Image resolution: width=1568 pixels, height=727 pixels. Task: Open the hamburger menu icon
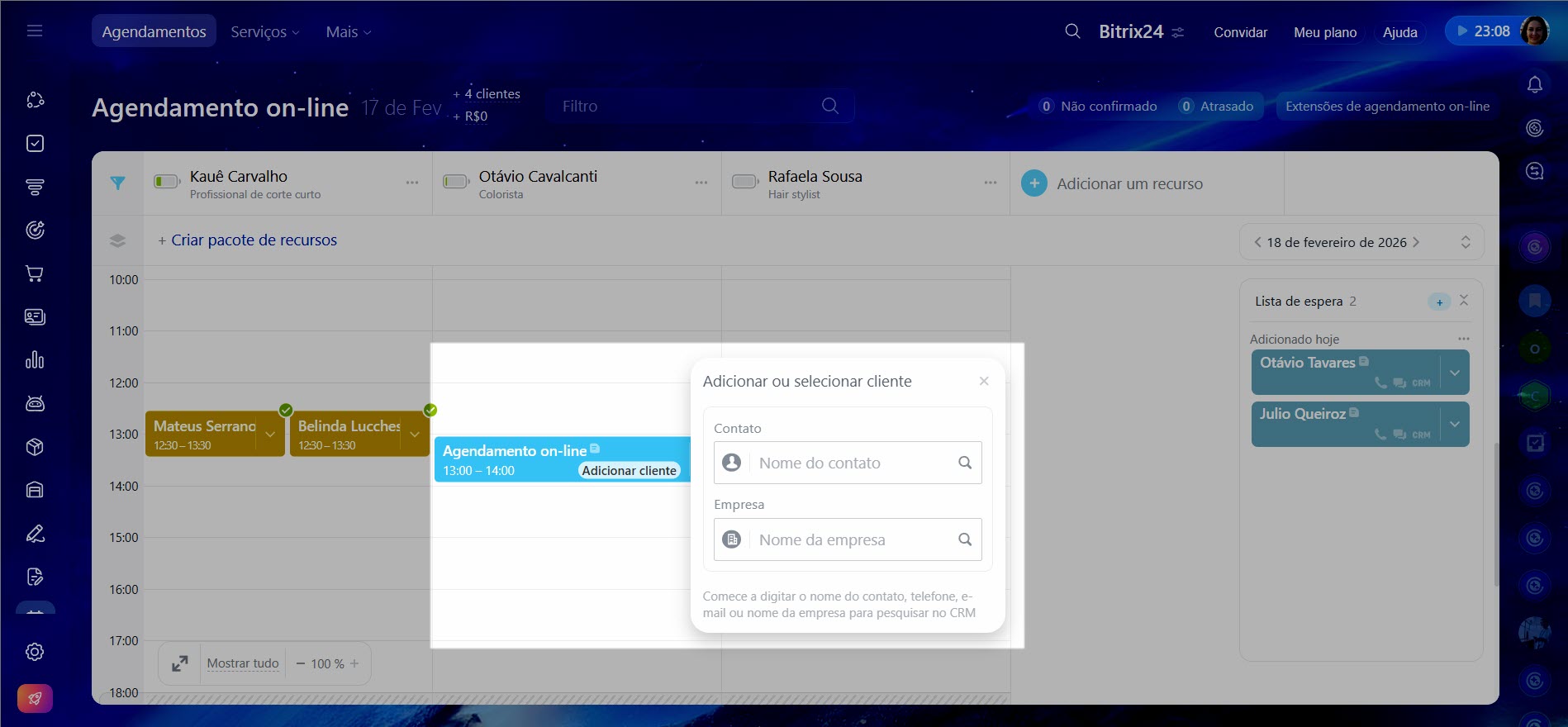(x=35, y=31)
